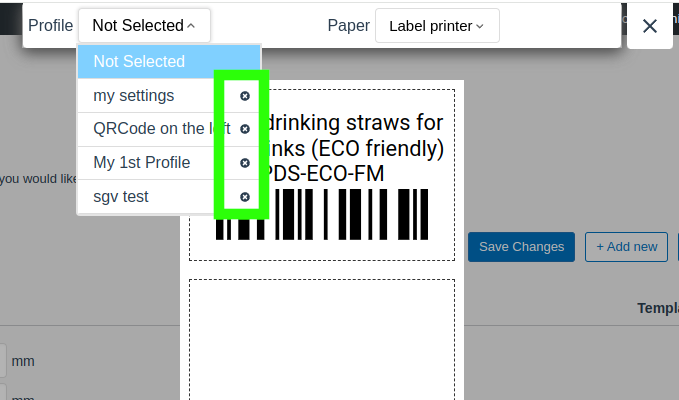Click the "+ Add new" button
Screen dimensions: 679x400
click(x=626, y=247)
